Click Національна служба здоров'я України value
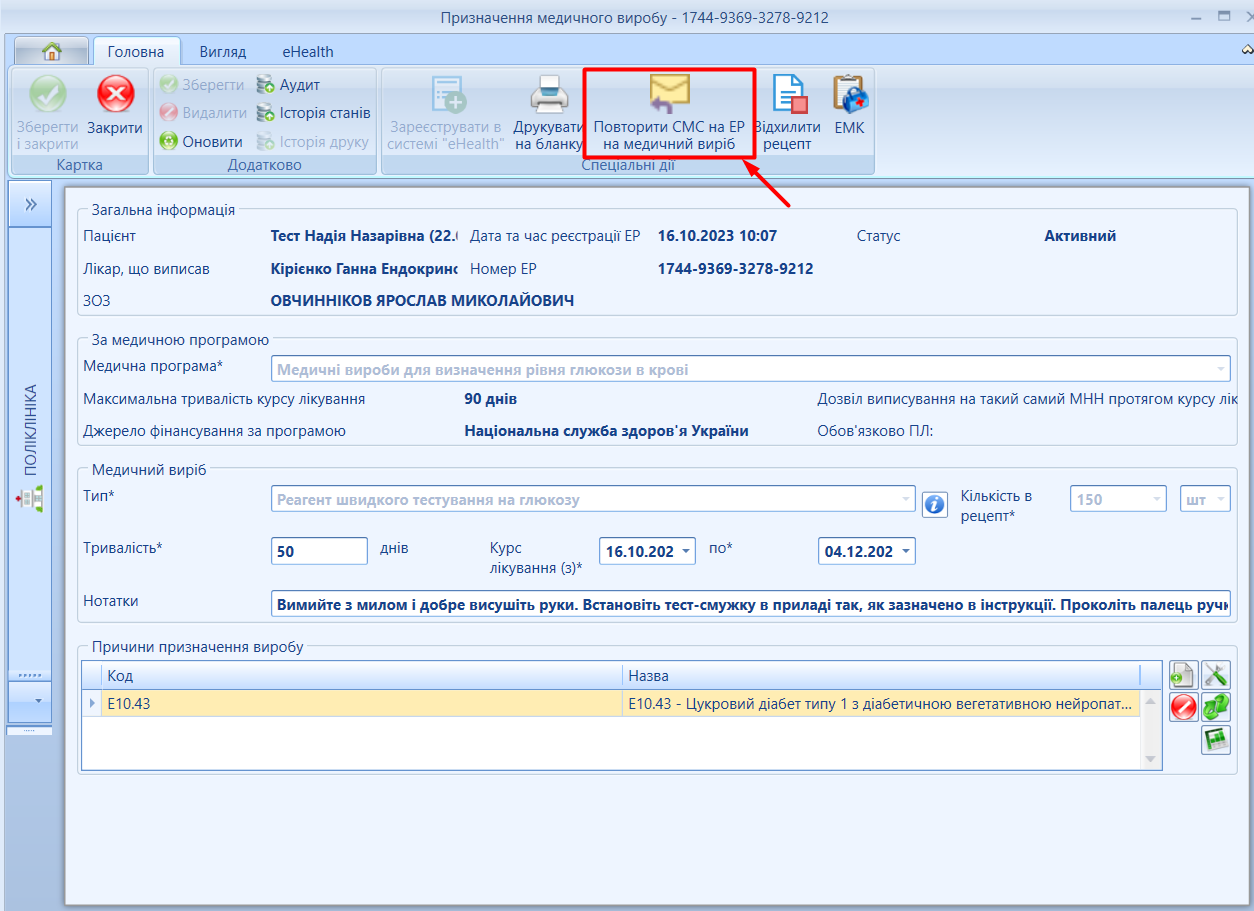This screenshot has height=911, width=1254. click(x=606, y=431)
